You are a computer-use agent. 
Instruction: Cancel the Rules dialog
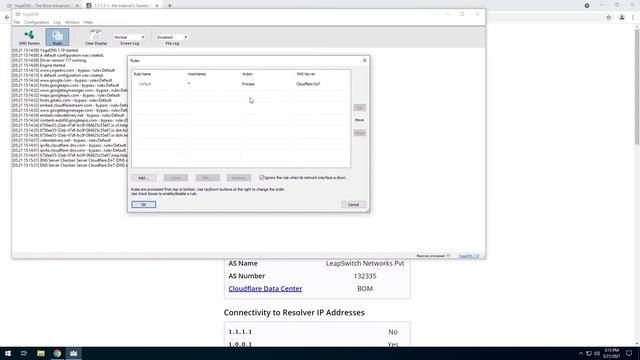point(353,204)
